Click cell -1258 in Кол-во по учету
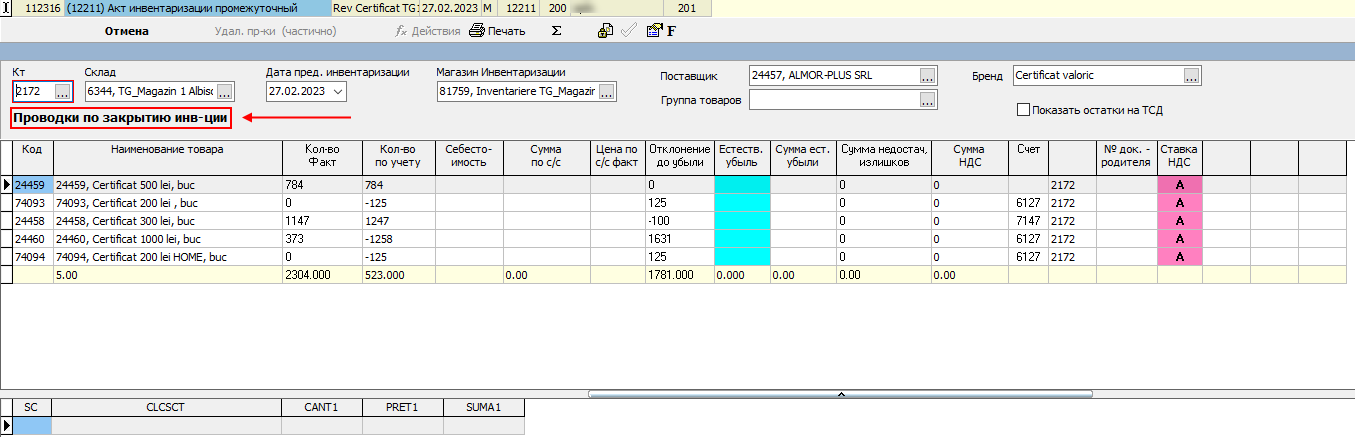1355x437 pixels. (399, 239)
